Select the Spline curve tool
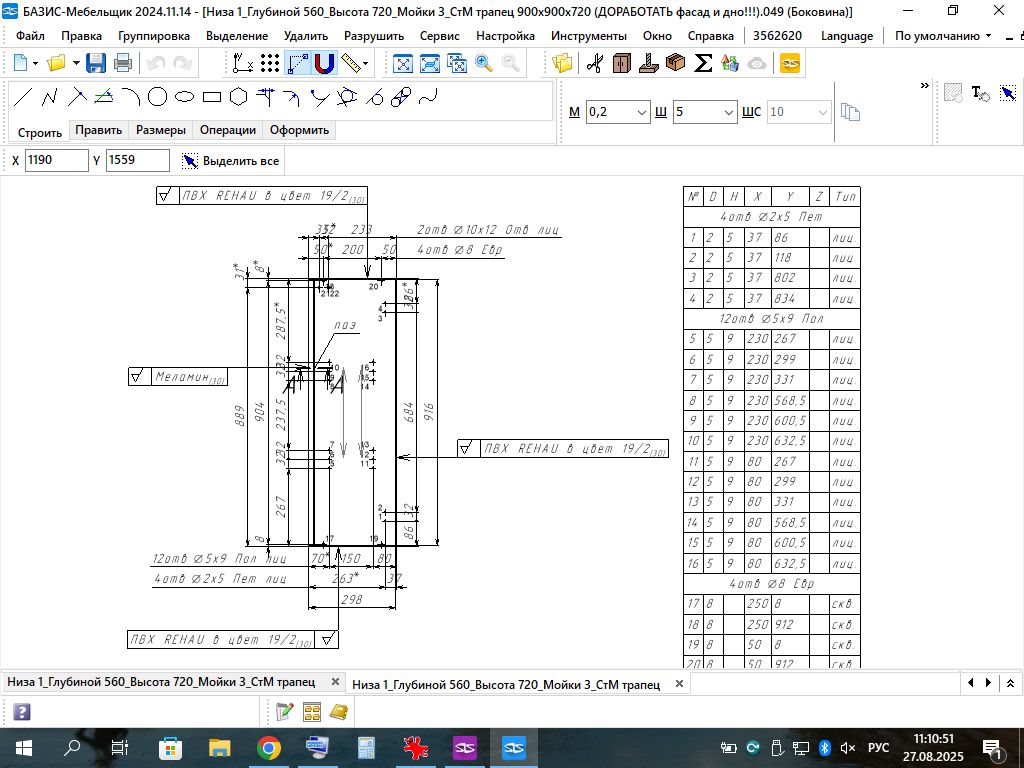Image resolution: width=1024 pixels, height=768 pixels. tap(428, 97)
